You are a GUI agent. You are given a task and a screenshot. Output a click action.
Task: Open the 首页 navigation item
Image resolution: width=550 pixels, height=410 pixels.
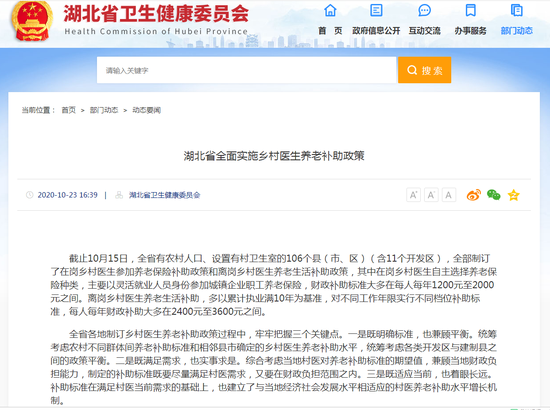pos(330,31)
